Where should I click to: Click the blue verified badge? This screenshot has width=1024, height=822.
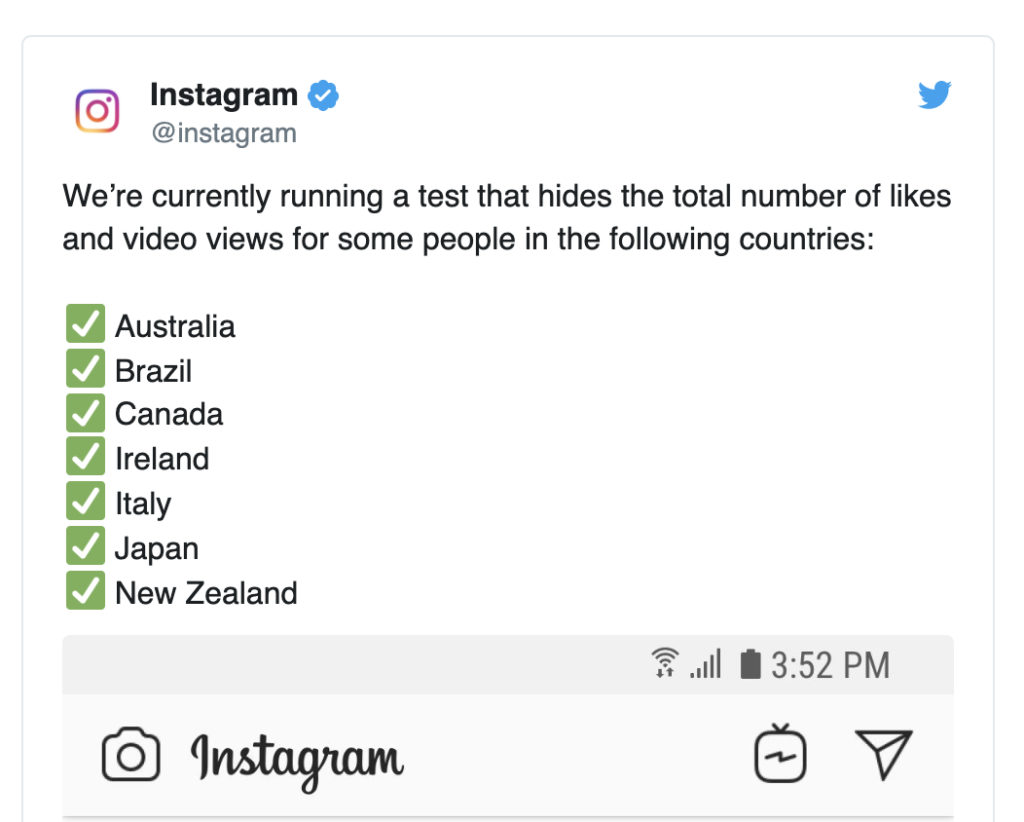(323, 95)
